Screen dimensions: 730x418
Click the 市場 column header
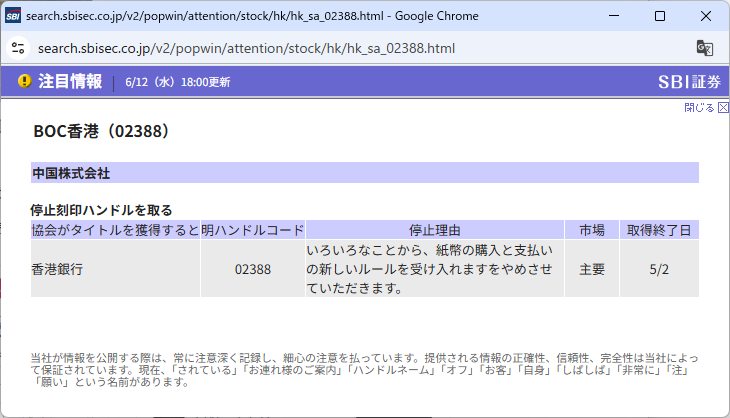pyautogui.click(x=592, y=230)
